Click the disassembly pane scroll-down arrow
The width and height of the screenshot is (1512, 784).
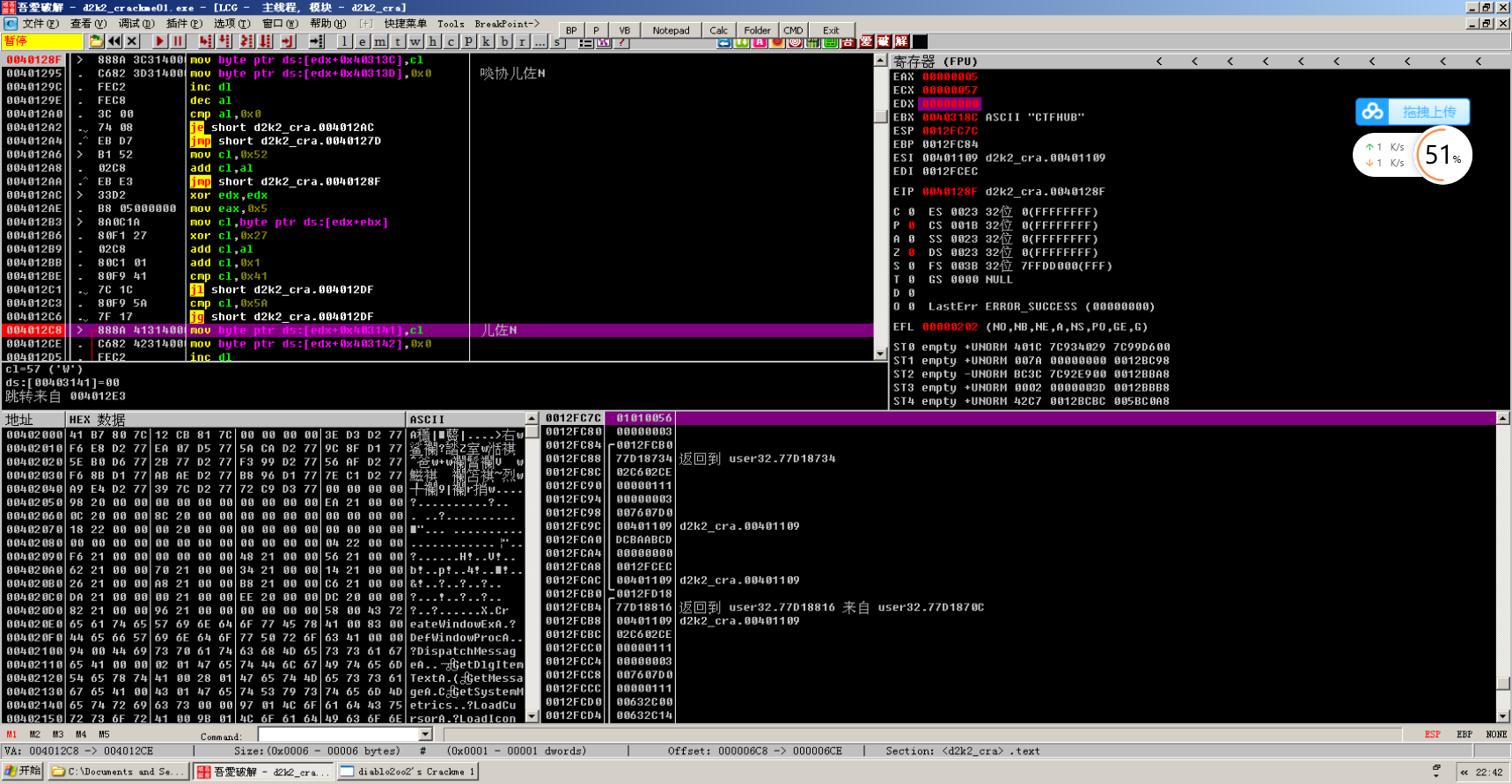coord(880,354)
